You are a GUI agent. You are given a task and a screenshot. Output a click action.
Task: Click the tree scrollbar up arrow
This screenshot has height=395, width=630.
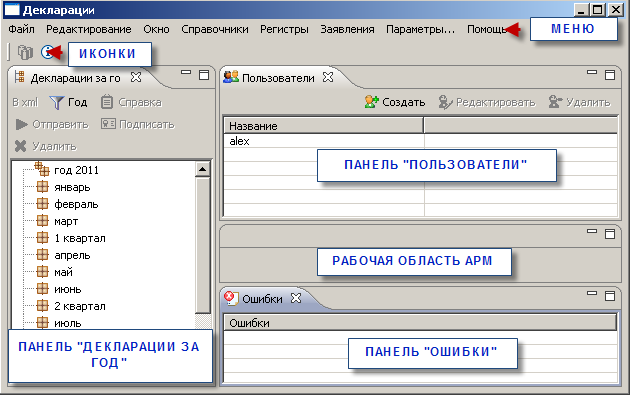click(202, 170)
